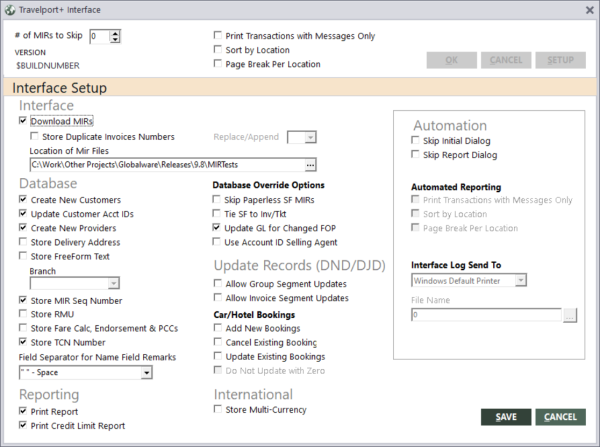Enable top Sort by Location checkbox
The width and height of the screenshot is (600, 447).
(218, 50)
